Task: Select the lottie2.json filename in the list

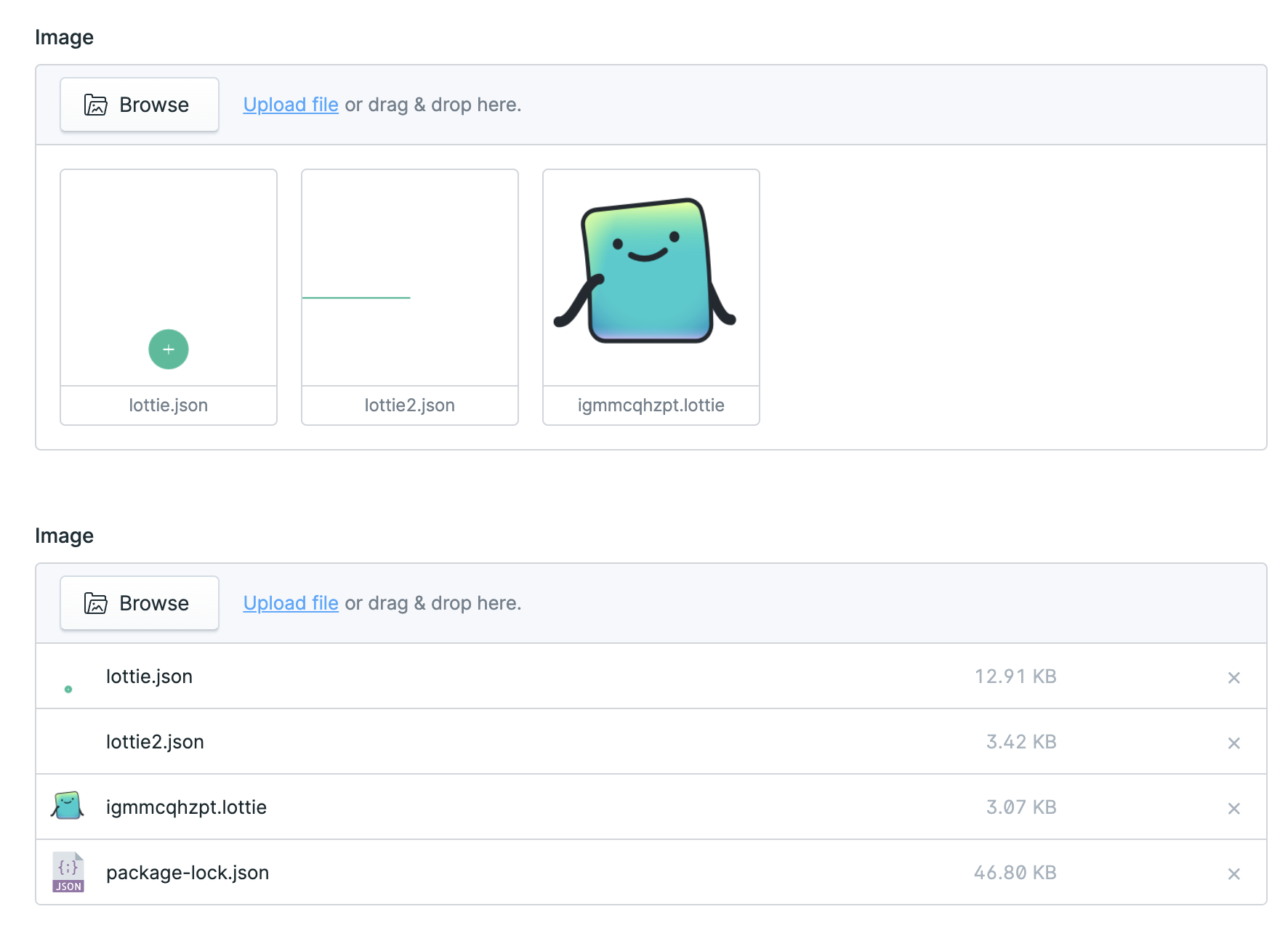Action: [x=155, y=742]
